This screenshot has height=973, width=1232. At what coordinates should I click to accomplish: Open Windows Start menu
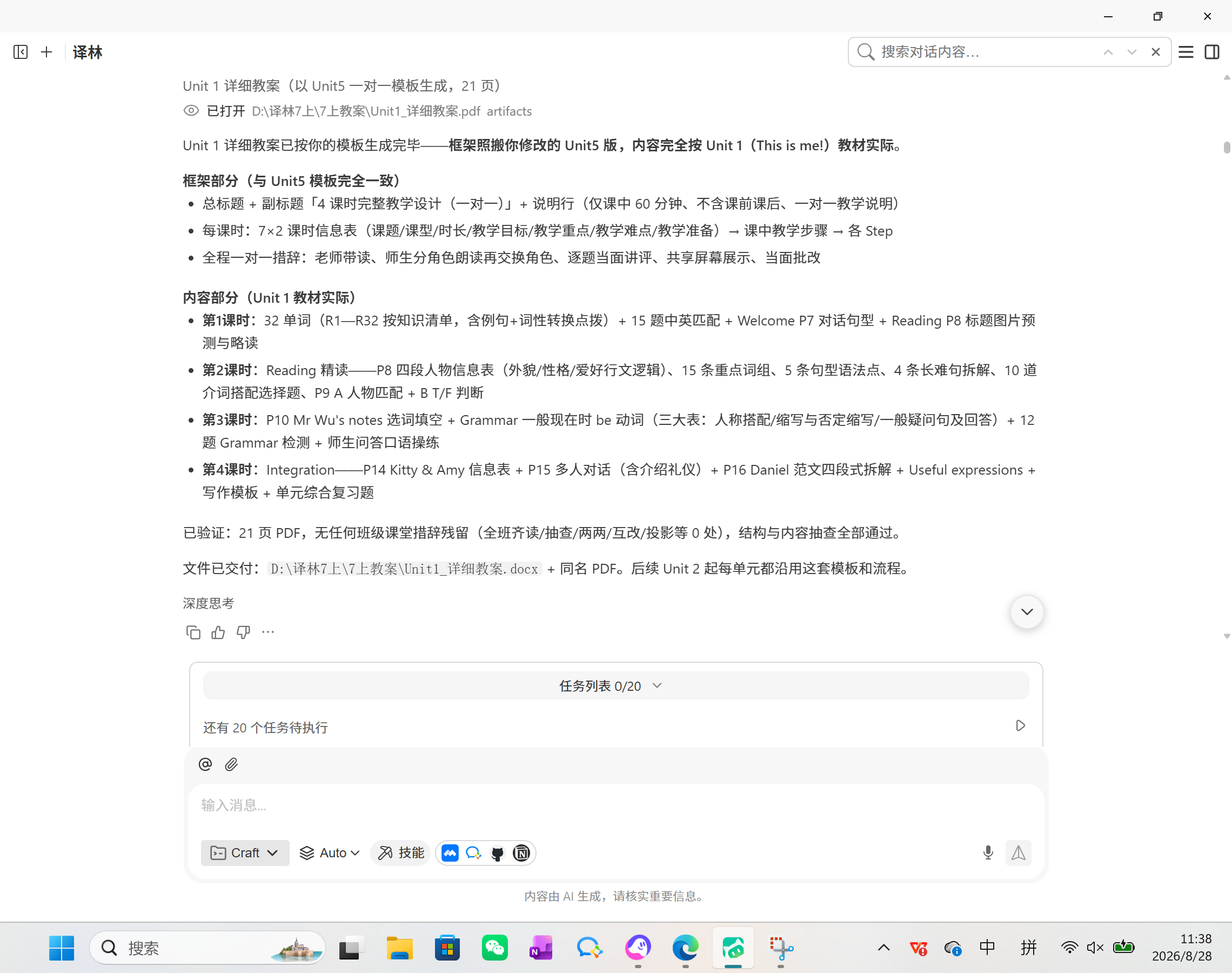click(x=62, y=948)
